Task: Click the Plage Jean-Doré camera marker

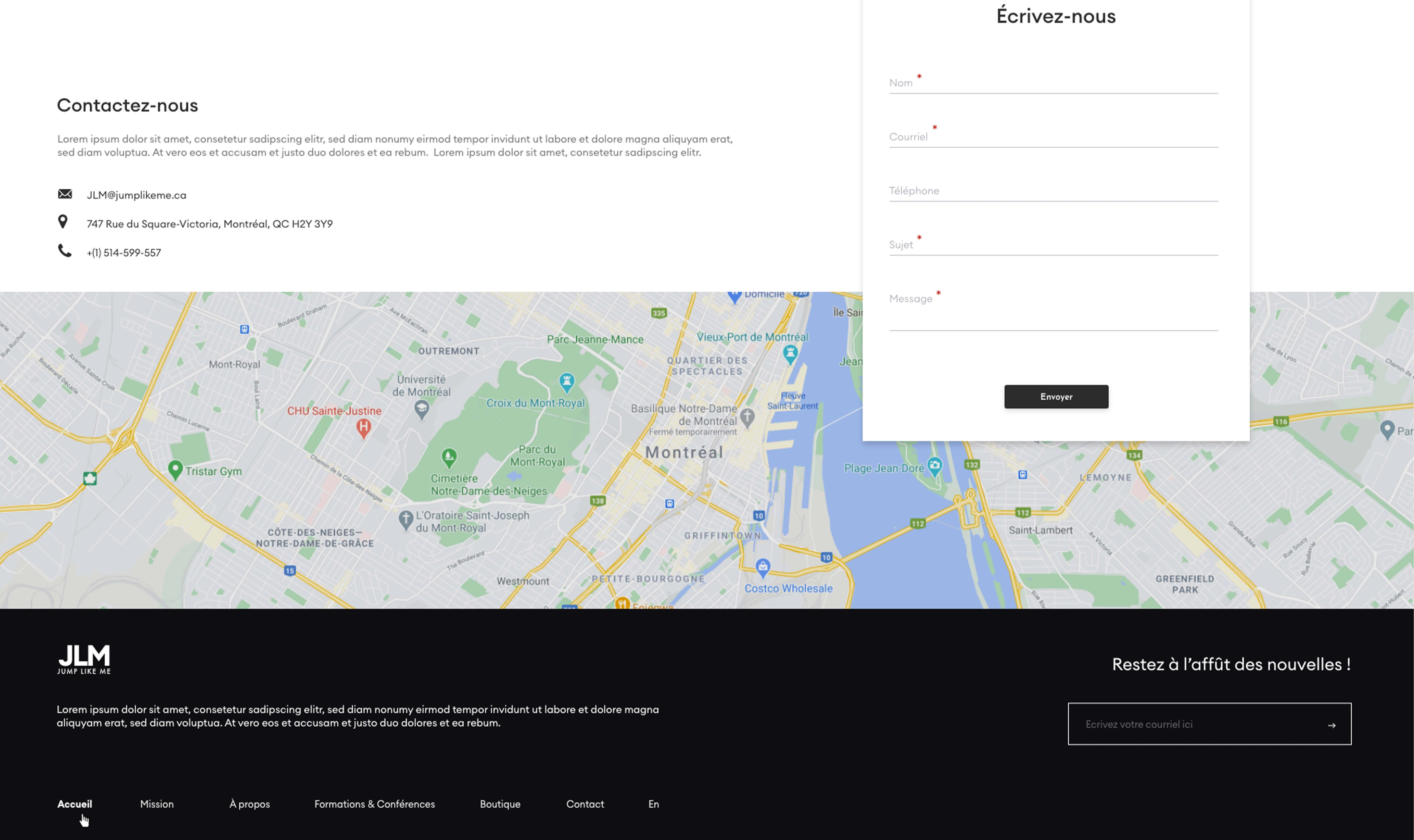Action: (x=935, y=467)
